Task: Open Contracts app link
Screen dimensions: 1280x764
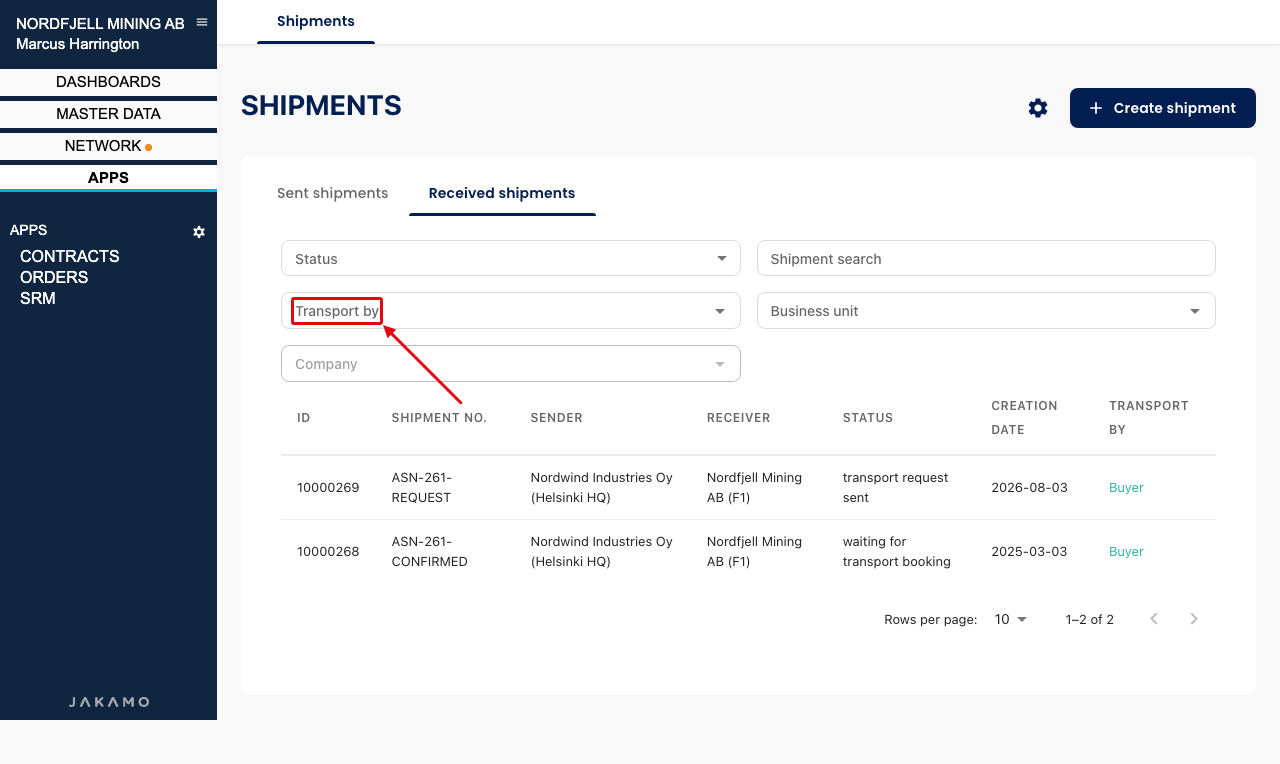Action: (x=70, y=256)
